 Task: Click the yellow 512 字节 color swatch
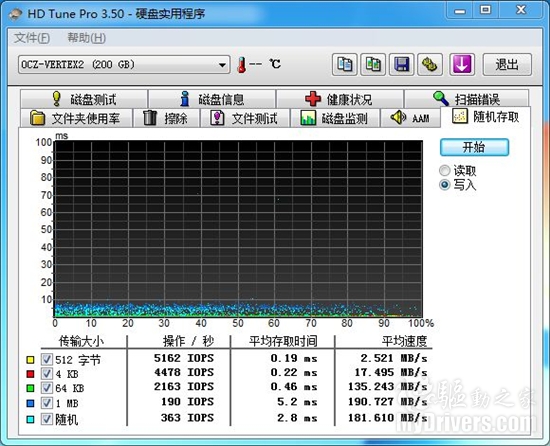click(x=31, y=360)
